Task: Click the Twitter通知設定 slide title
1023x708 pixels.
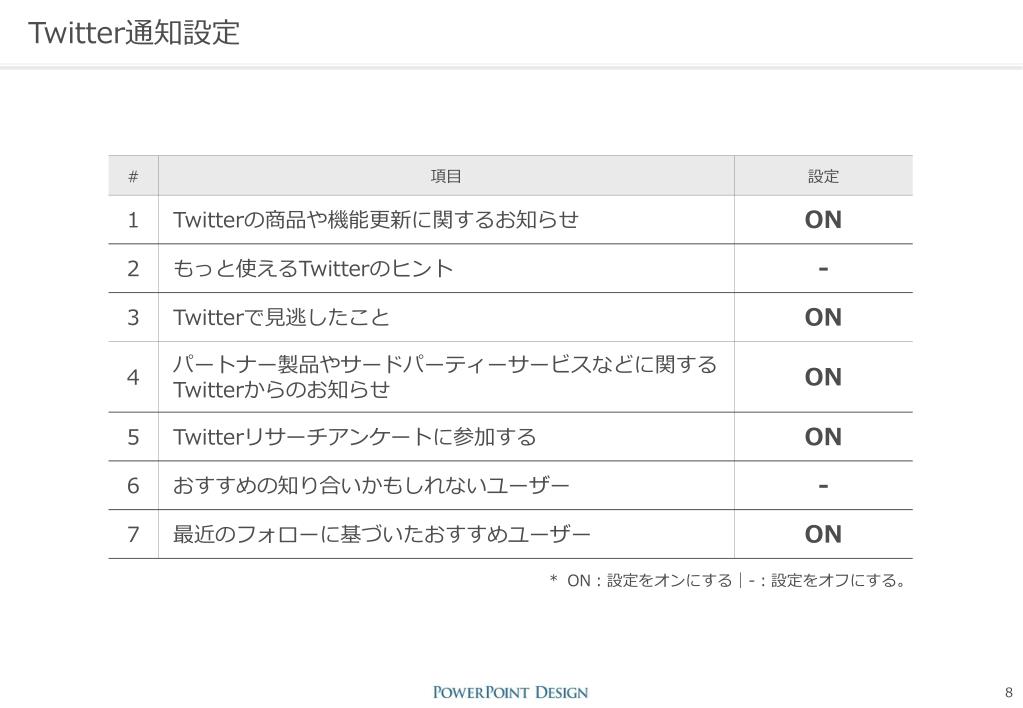Action: 134,33
